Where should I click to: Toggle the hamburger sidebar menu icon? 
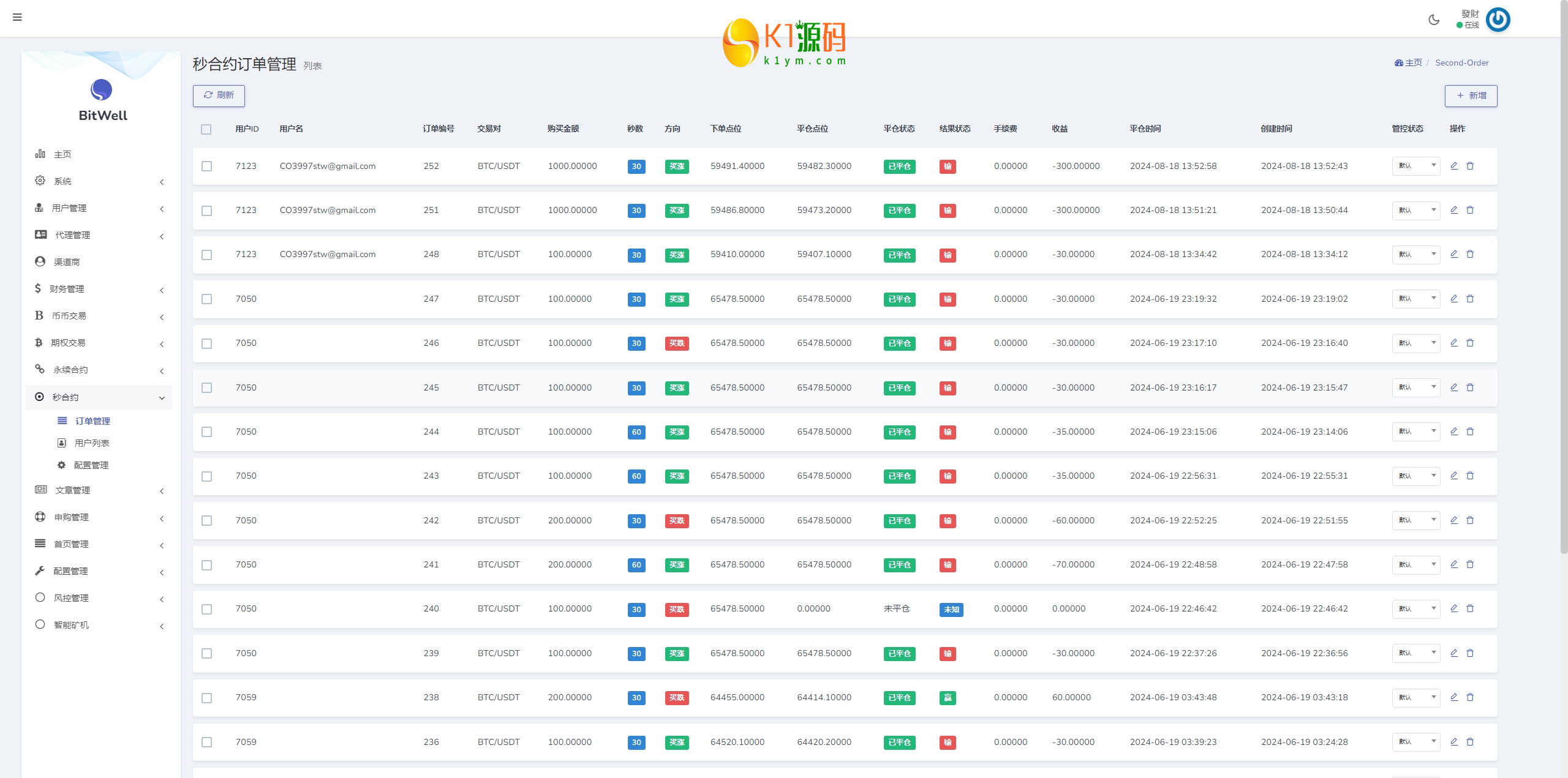(x=17, y=17)
